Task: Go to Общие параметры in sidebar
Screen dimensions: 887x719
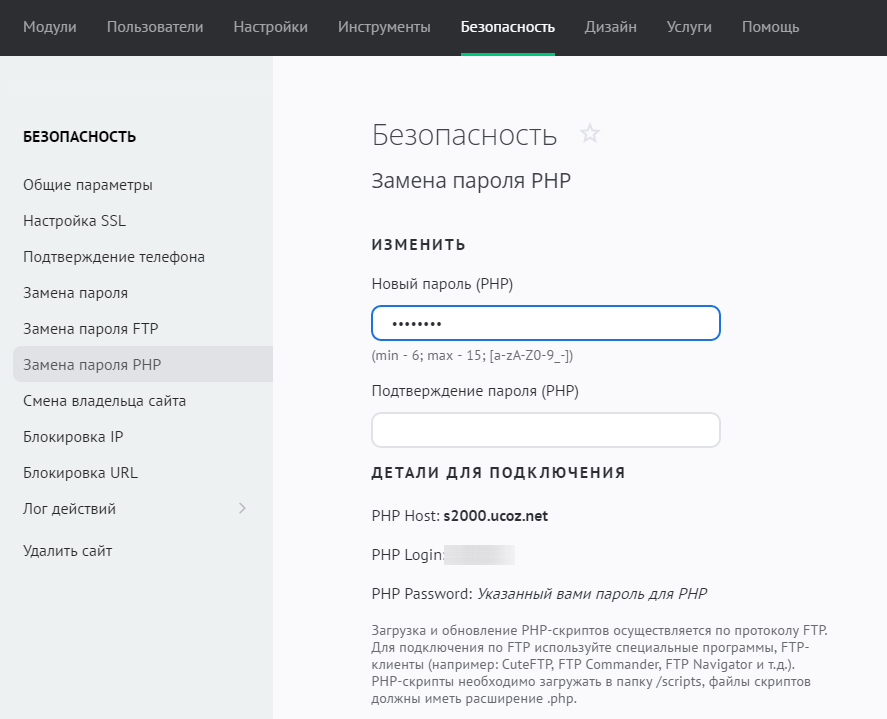Action: (88, 185)
